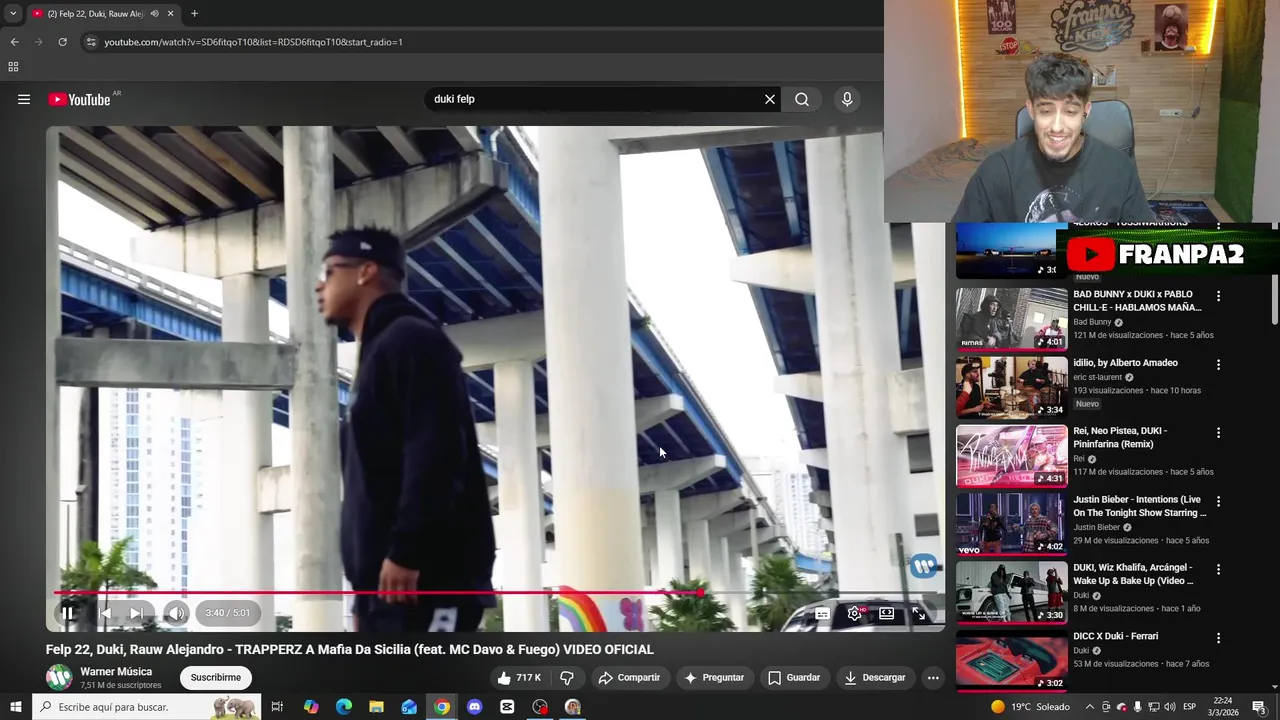Screen dimensions: 1280x720
Task: Open File Explorer from taskbar
Action: click(376, 707)
